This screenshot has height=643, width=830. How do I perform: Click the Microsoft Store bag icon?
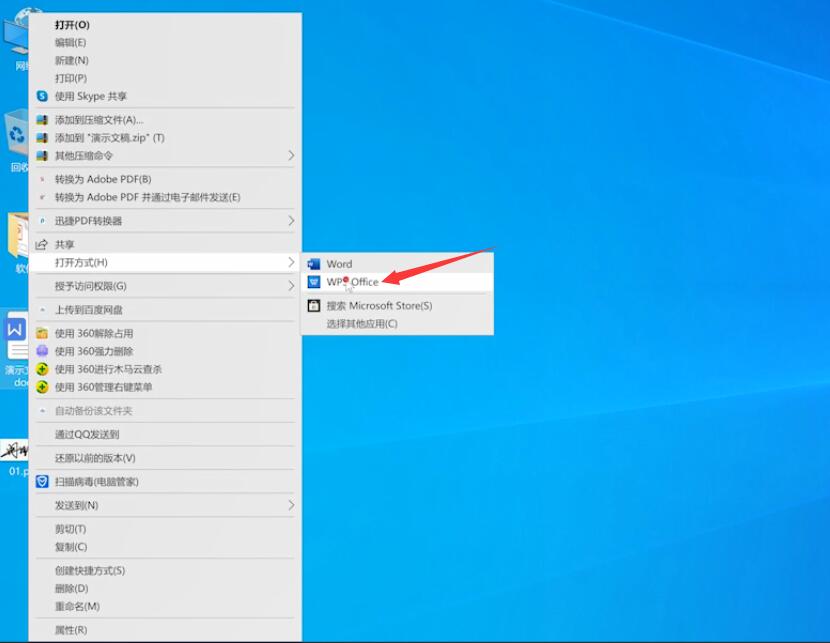click(x=314, y=305)
